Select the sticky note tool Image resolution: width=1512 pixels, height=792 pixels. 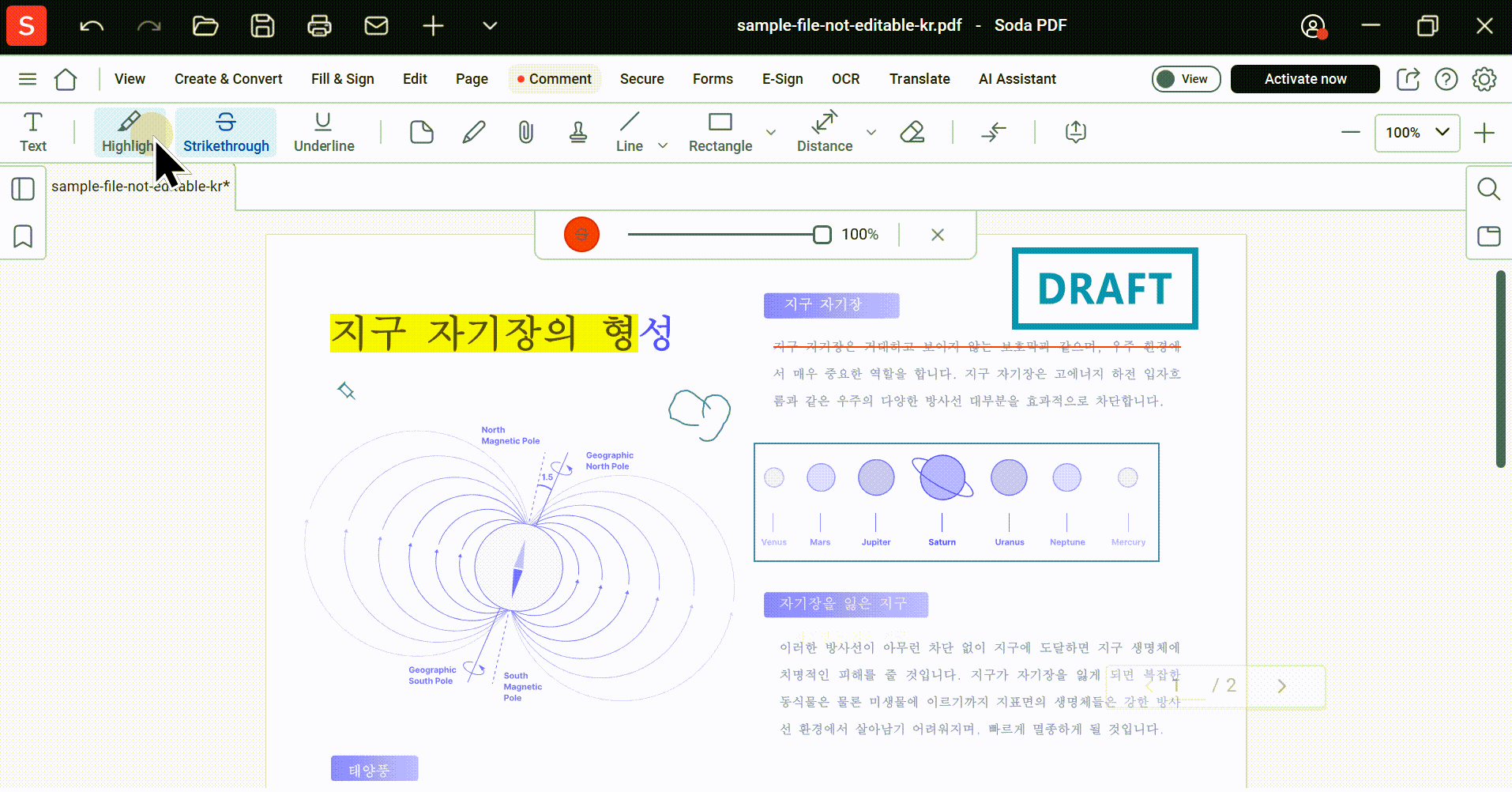422,132
